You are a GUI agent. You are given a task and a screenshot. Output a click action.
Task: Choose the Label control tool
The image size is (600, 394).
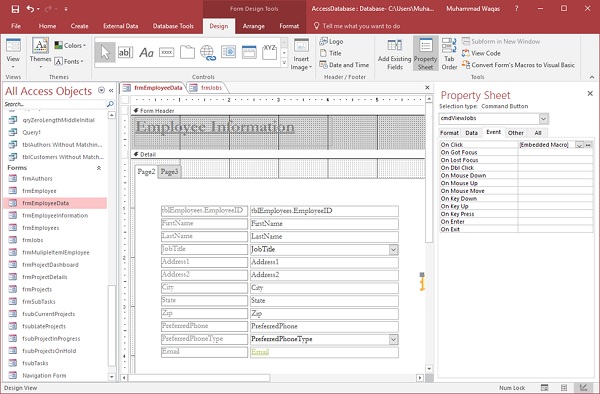[x=146, y=52]
